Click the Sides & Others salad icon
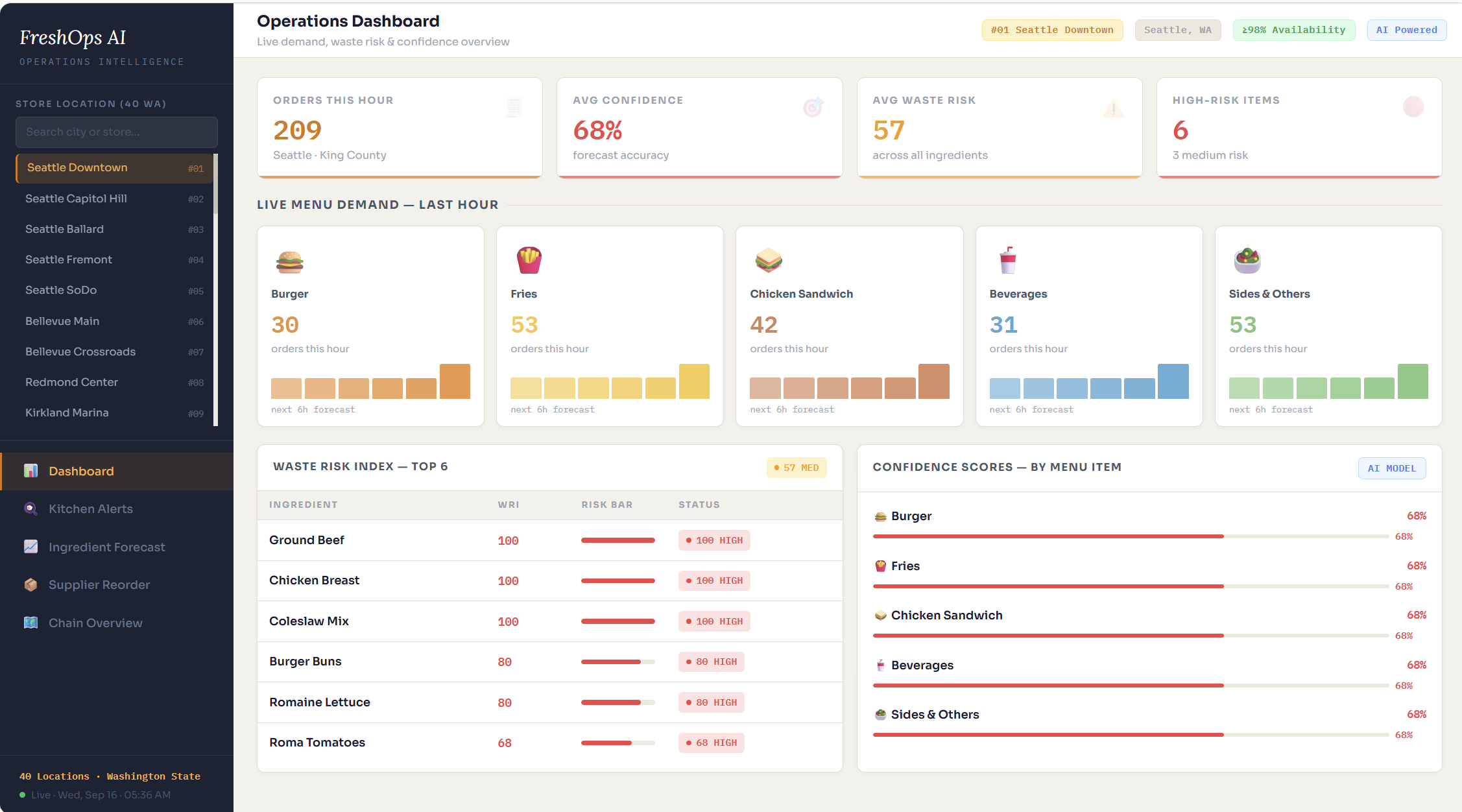This screenshot has height=812, width=1462. [x=1247, y=261]
